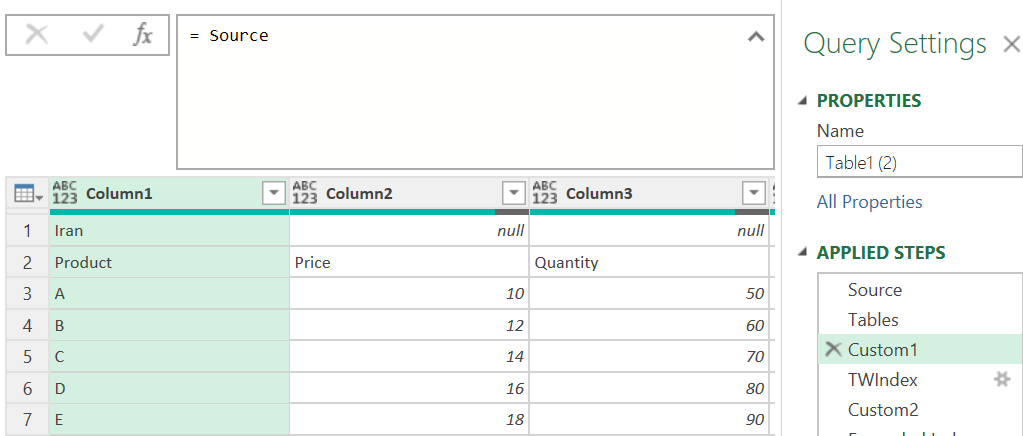The image size is (1023, 436).
Task: Collapse the APPLIED STEPS section triangle
Action: tap(803, 253)
